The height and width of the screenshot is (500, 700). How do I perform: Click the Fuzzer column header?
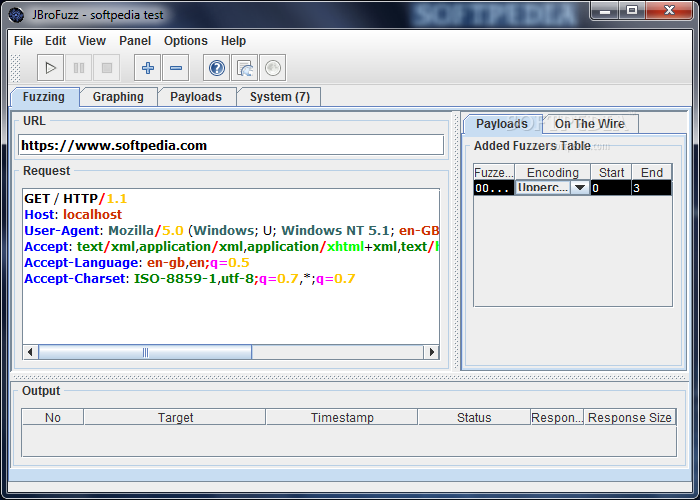tap(494, 172)
